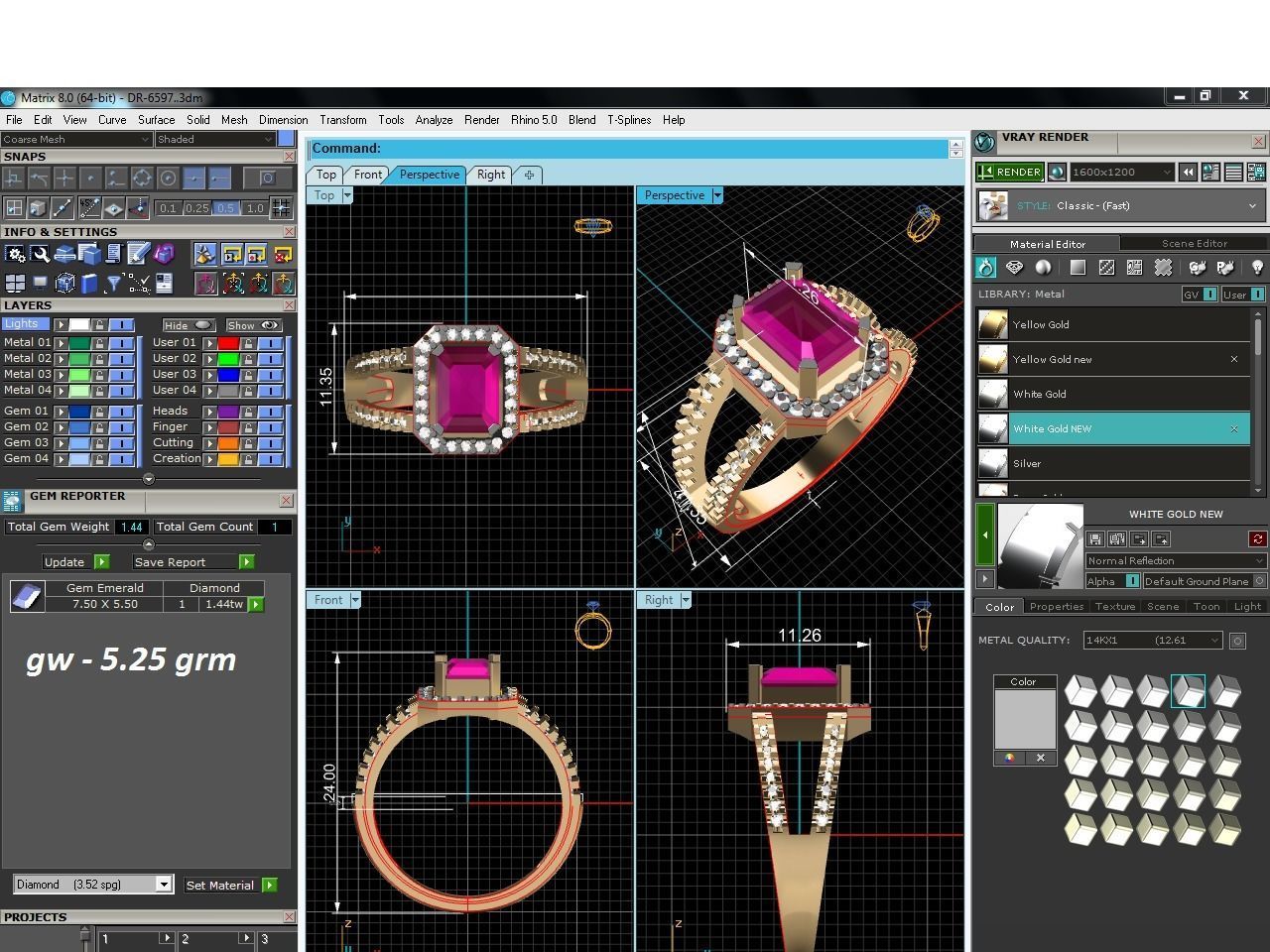Open the gears settings icon in Info & Settings
Image resolution: width=1270 pixels, height=952 pixels.
pyautogui.click(x=15, y=255)
